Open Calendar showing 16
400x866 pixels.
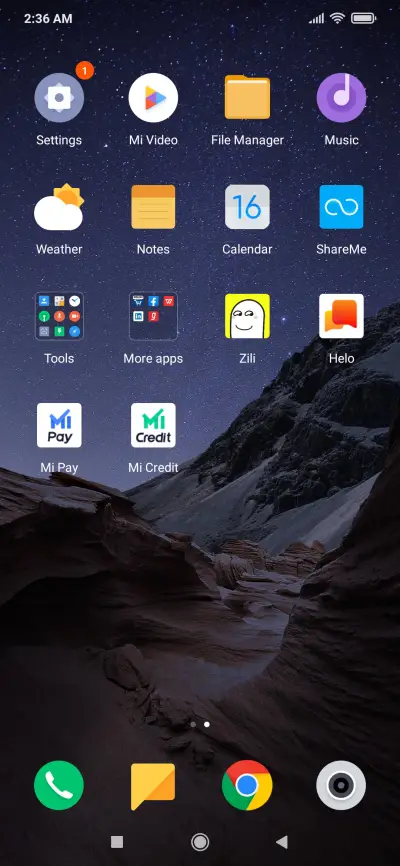(247, 207)
